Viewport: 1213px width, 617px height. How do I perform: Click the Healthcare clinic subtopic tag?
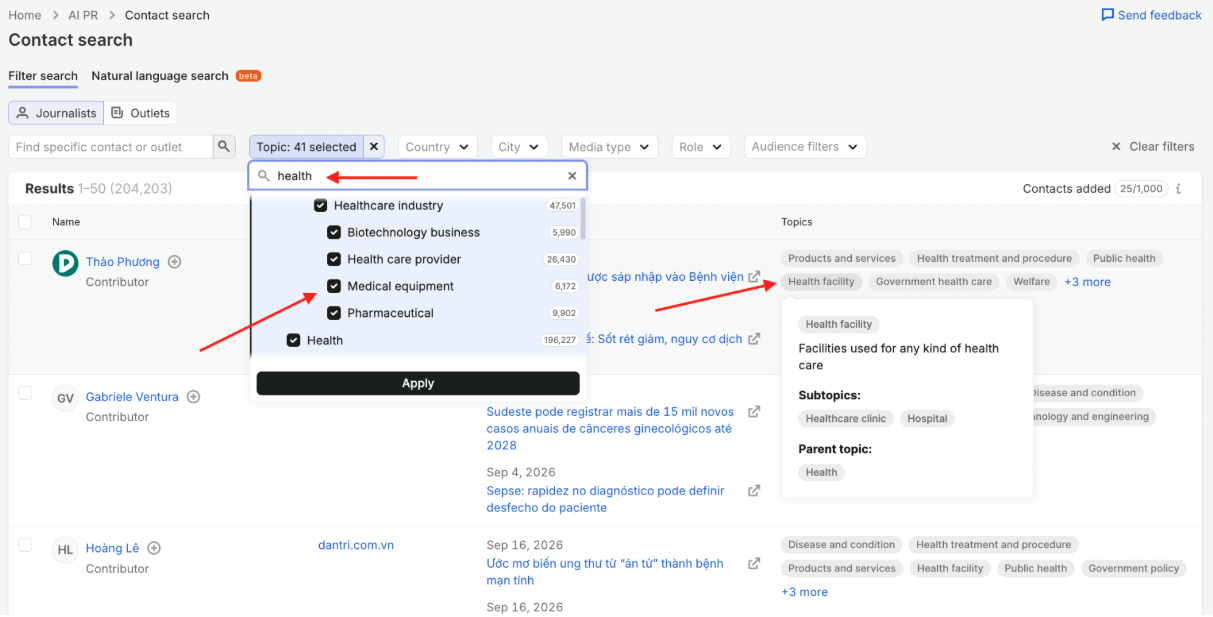click(x=846, y=419)
